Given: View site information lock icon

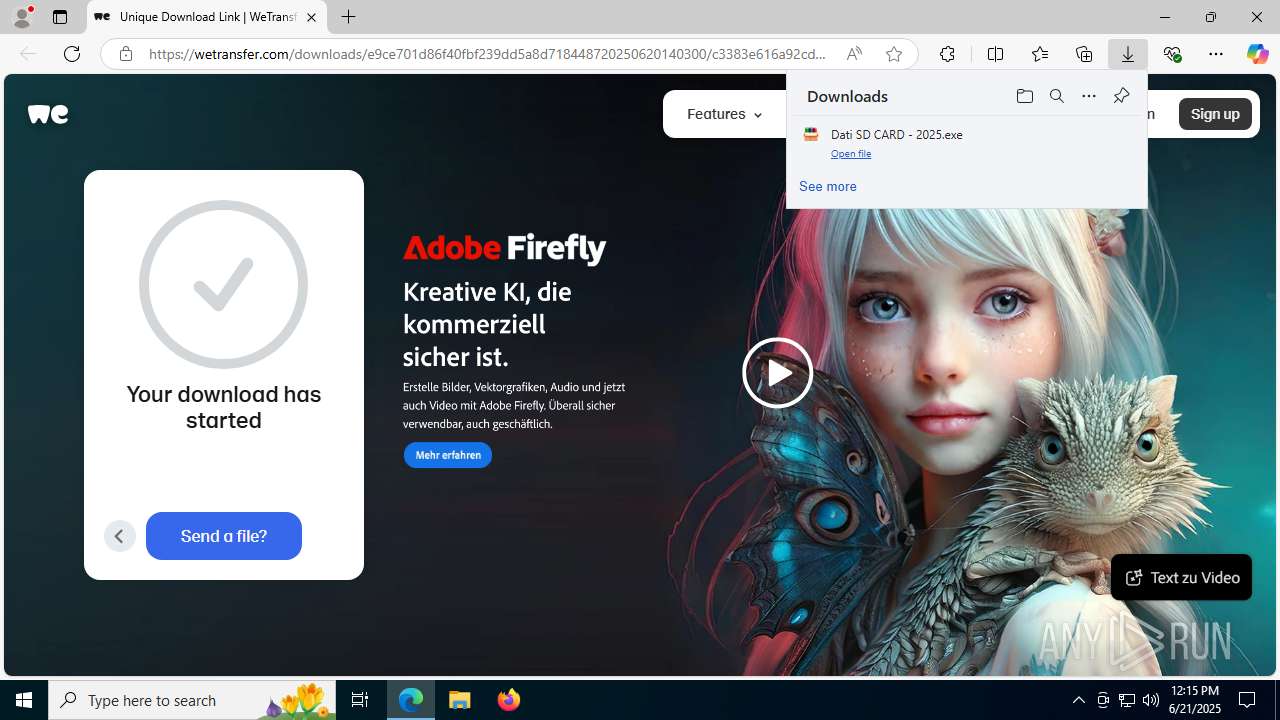Looking at the screenshot, I should coord(125,54).
